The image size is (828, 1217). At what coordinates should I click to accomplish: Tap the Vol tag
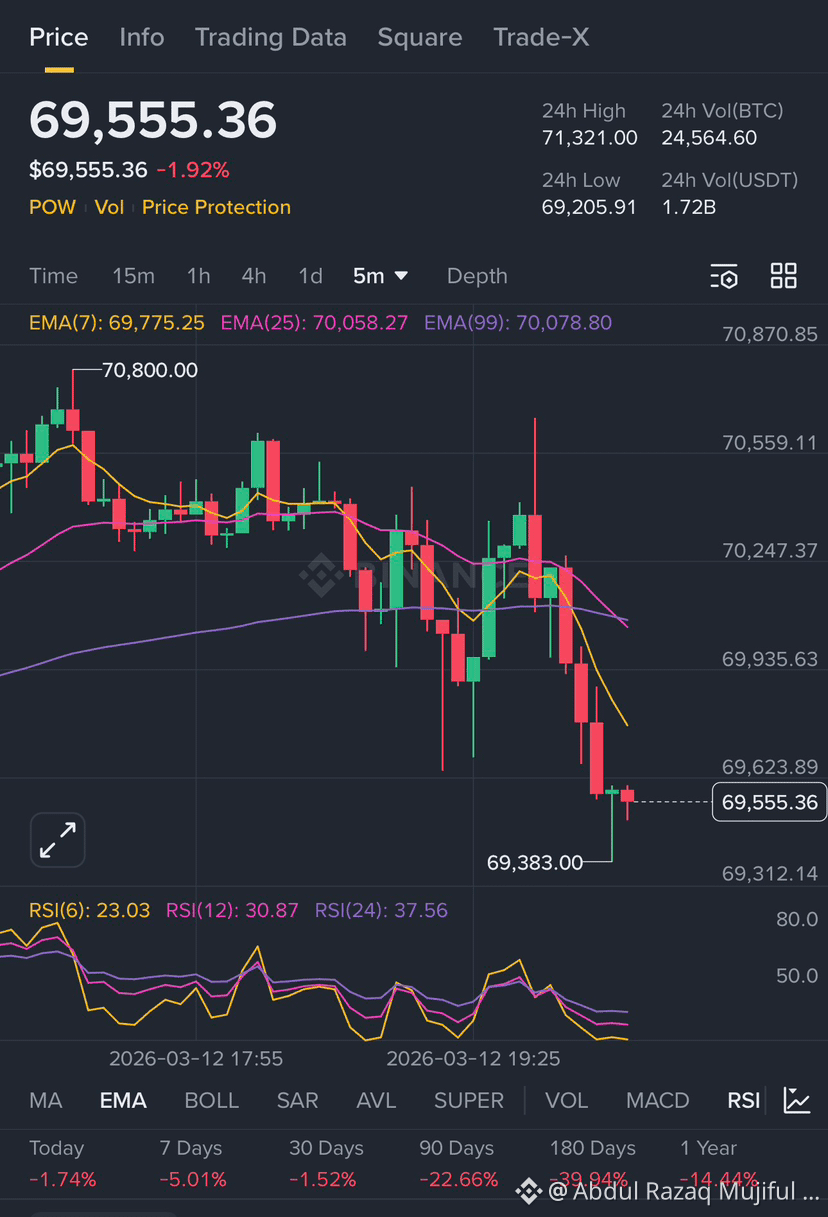110,207
